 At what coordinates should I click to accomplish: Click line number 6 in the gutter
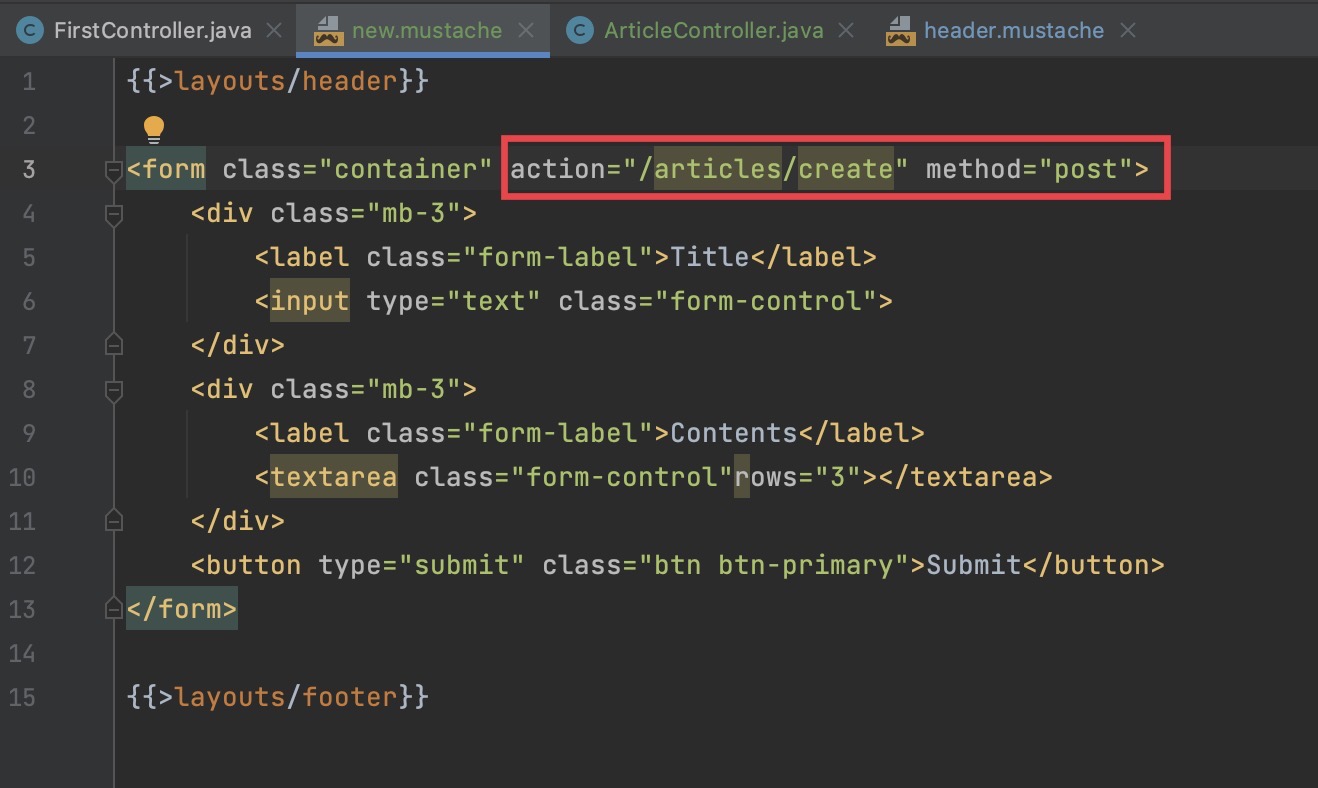point(27,301)
